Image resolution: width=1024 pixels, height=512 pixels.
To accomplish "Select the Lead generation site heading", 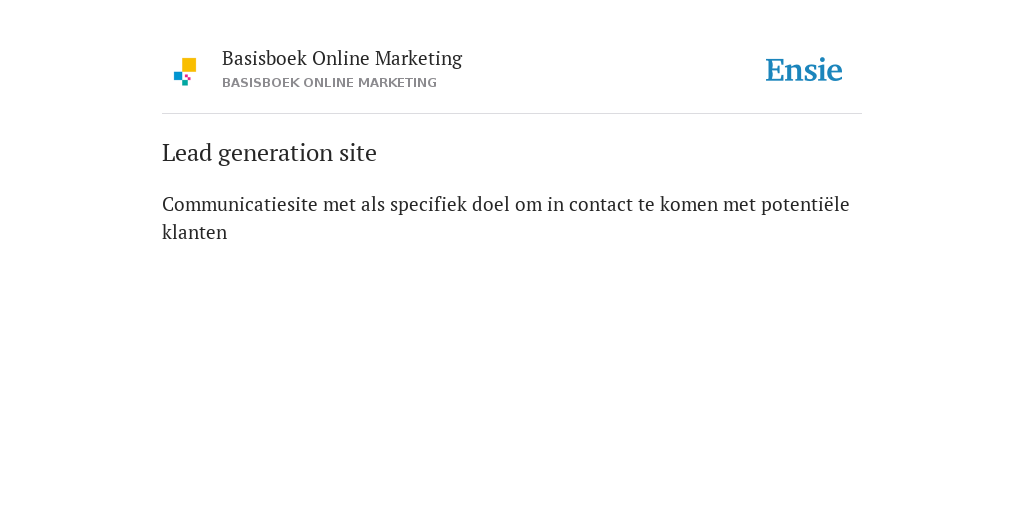I will click(x=269, y=153).
